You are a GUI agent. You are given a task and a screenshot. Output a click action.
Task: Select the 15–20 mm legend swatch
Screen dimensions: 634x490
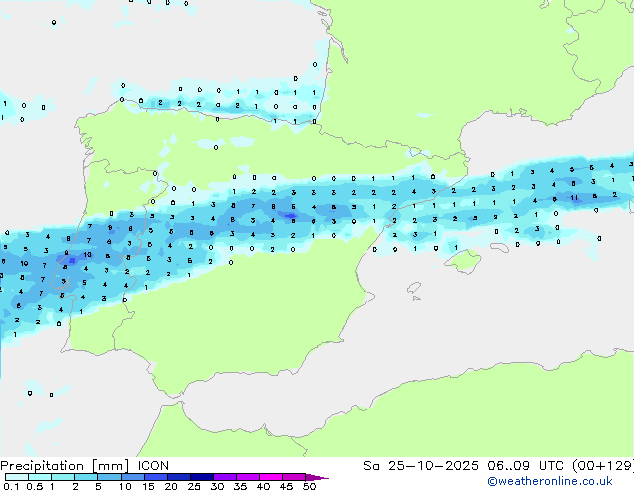tap(156, 477)
